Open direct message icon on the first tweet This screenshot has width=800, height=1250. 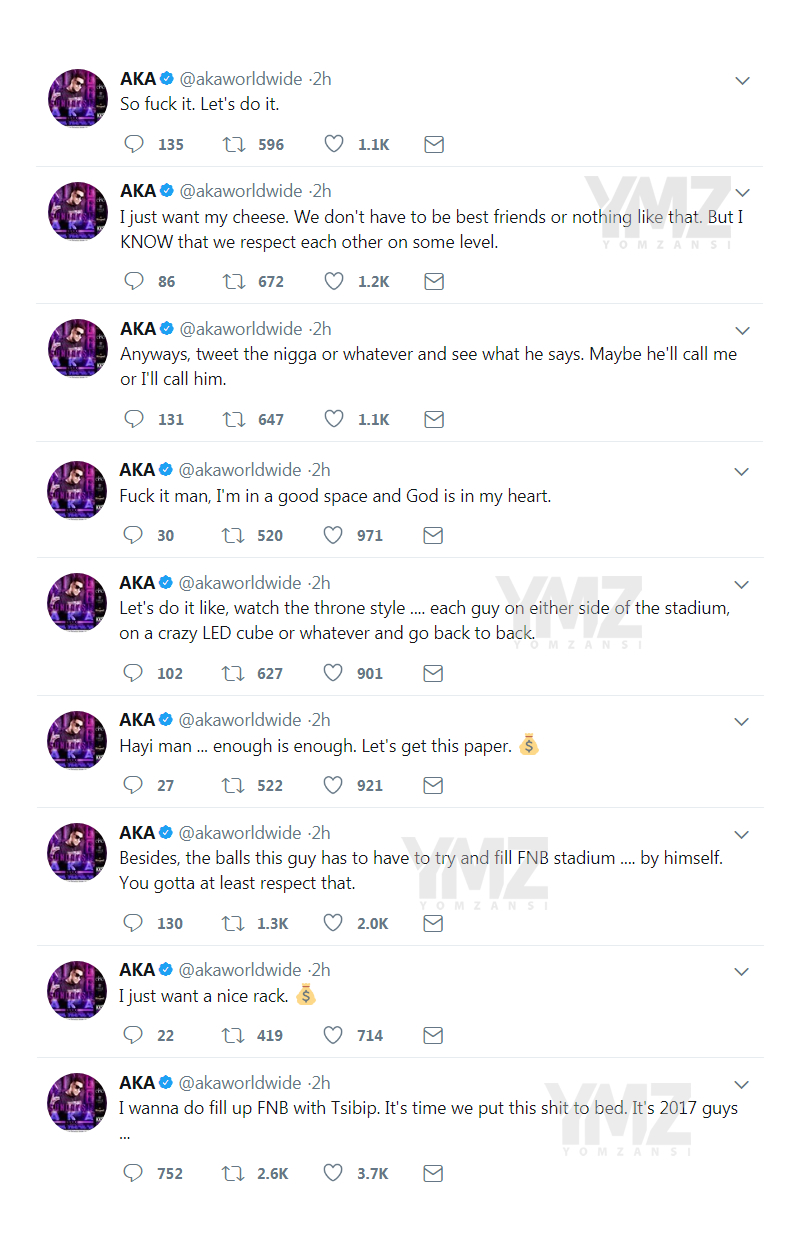(434, 144)
